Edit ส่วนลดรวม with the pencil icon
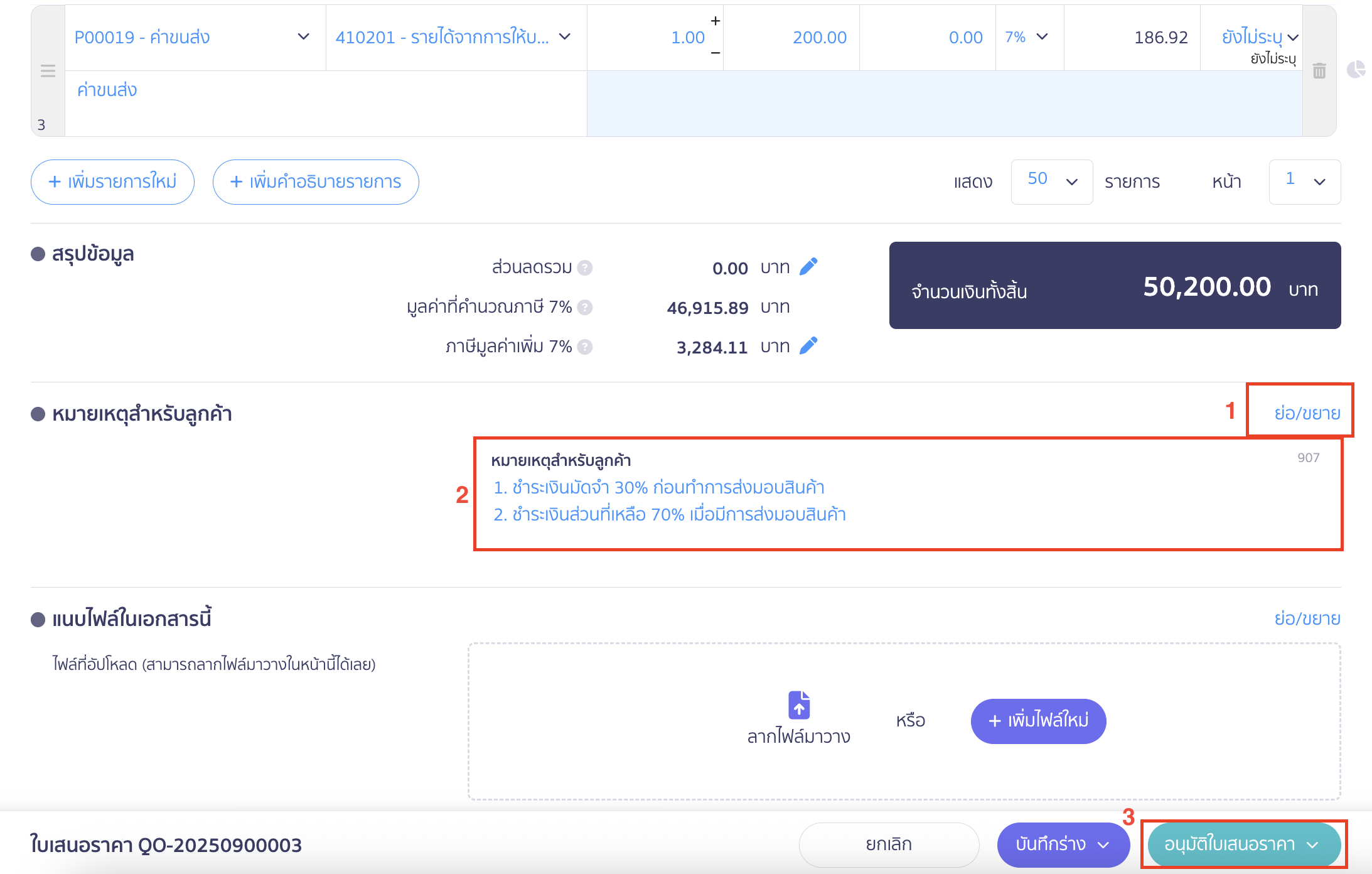This screenshot has width=1372, height=874. (808, 267)
